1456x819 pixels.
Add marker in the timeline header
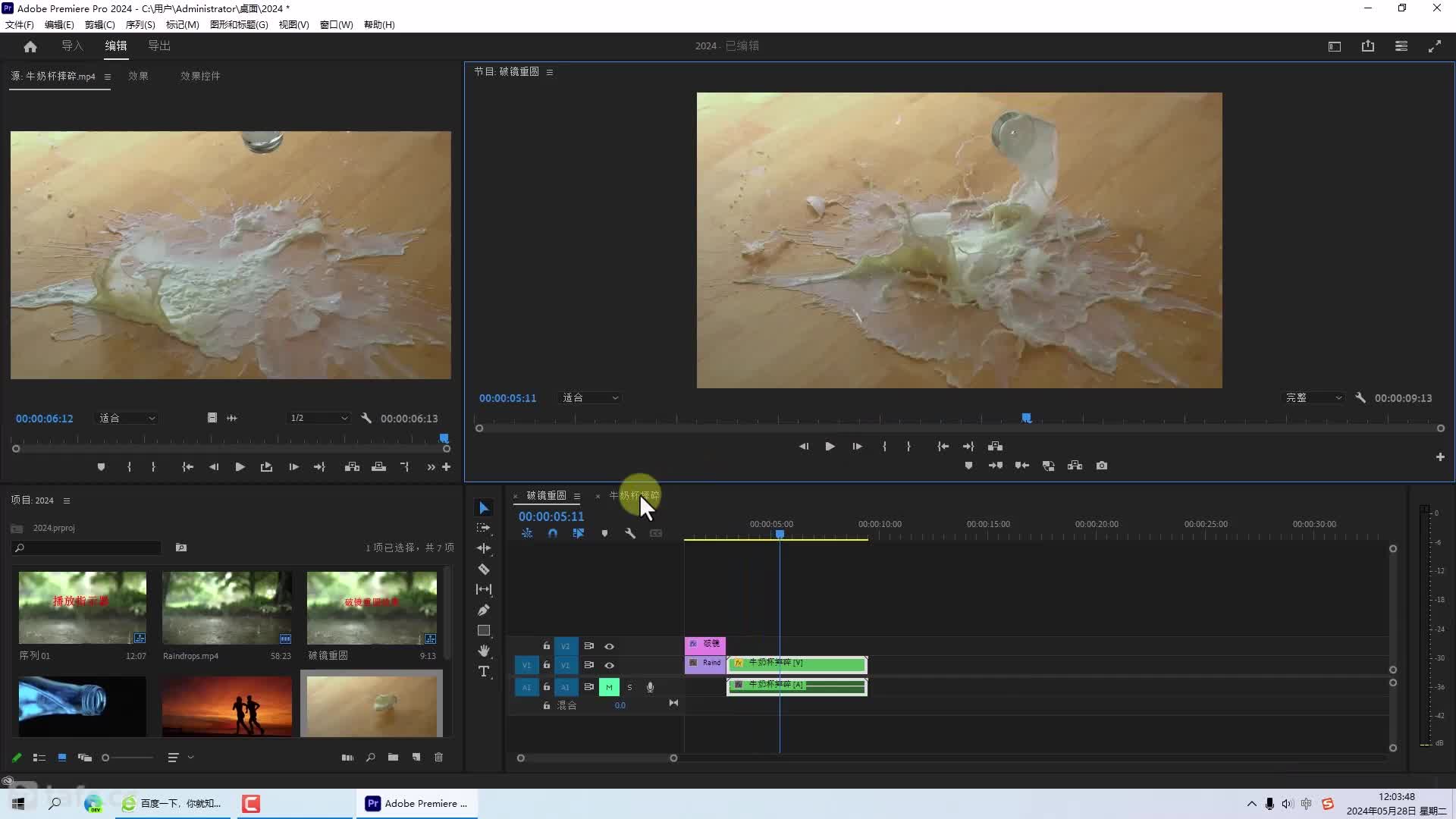(x=604, y=533)
